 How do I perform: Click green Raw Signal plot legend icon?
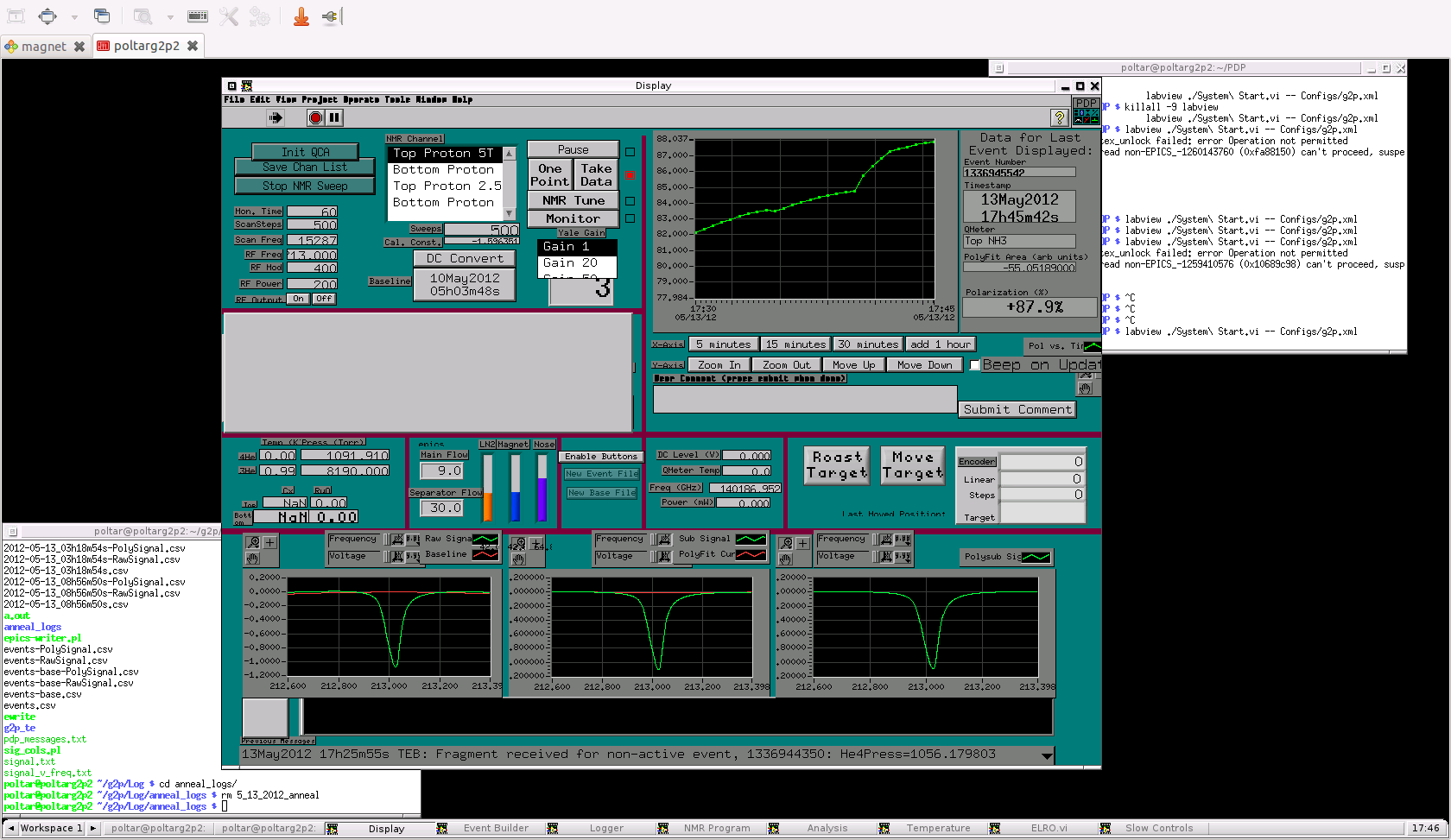(485, 539)
